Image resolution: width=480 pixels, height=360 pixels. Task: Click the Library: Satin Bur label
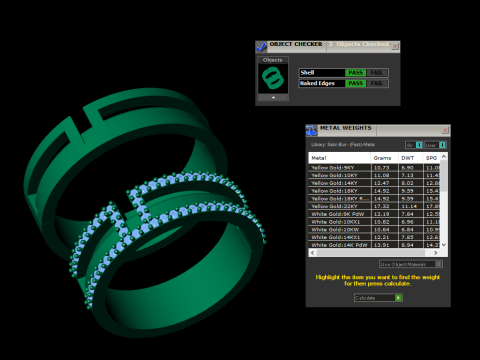coord(343,145)
